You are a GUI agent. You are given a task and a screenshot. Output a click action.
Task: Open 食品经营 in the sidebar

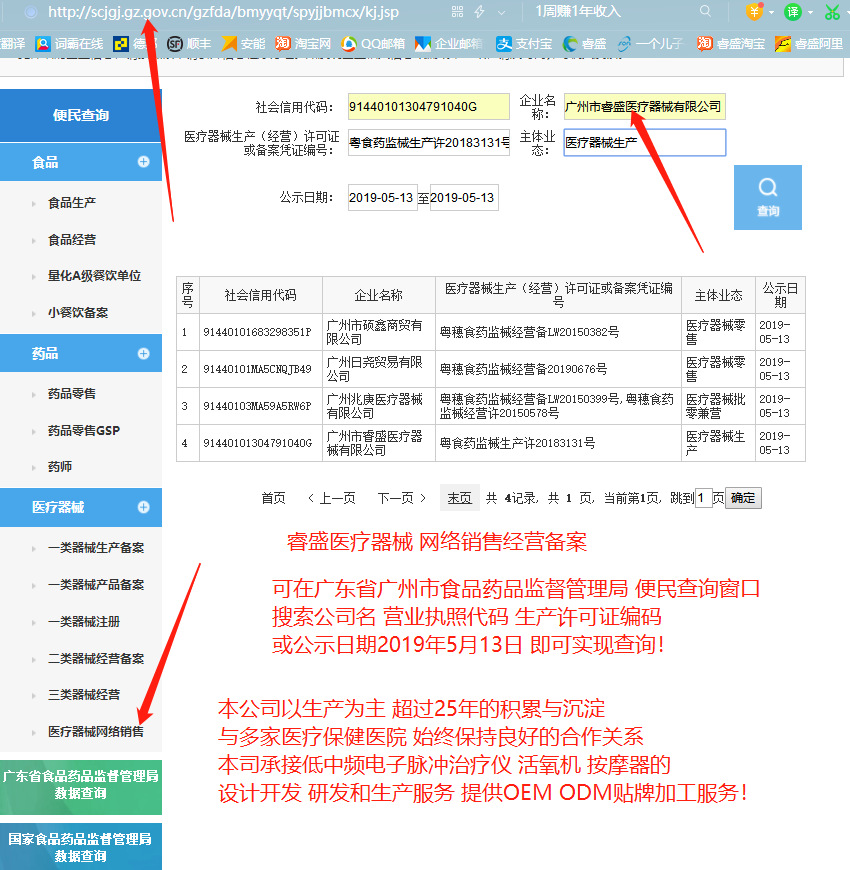tap(72, 240)
